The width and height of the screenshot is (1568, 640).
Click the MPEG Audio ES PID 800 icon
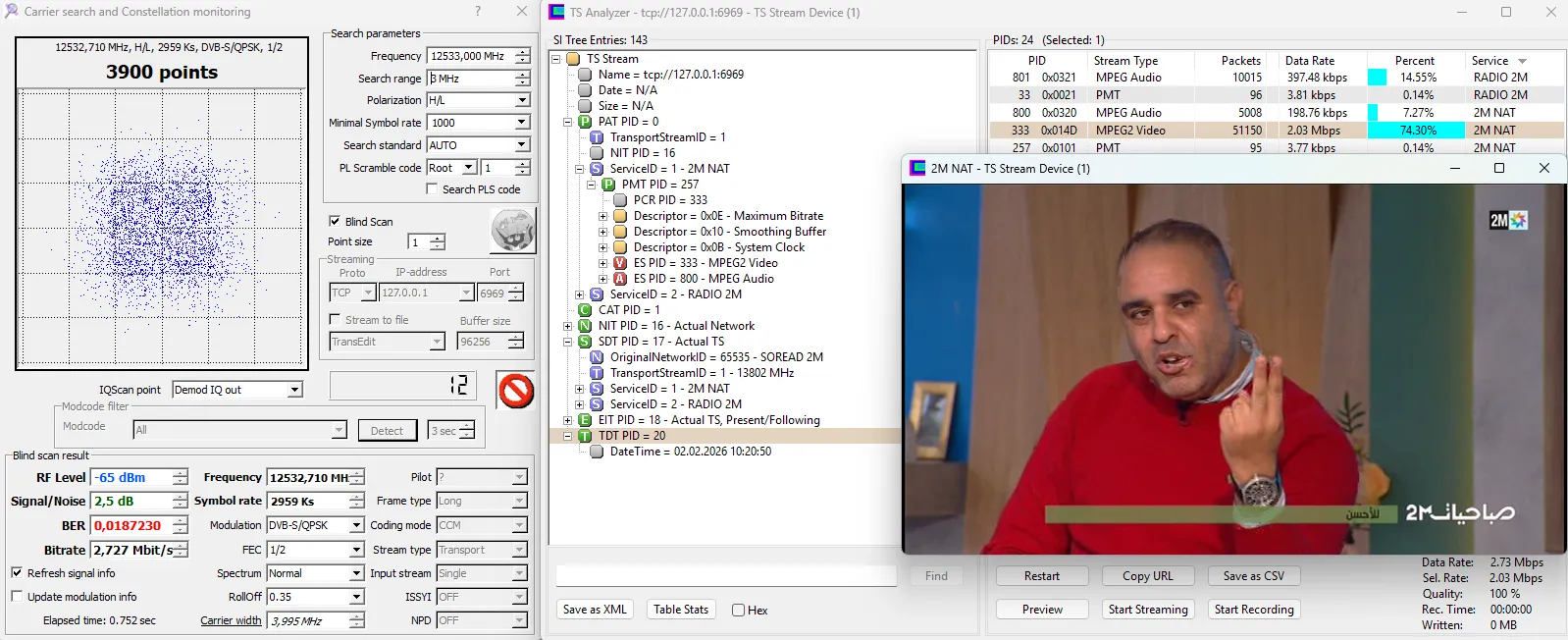click(x=620, y=279)
